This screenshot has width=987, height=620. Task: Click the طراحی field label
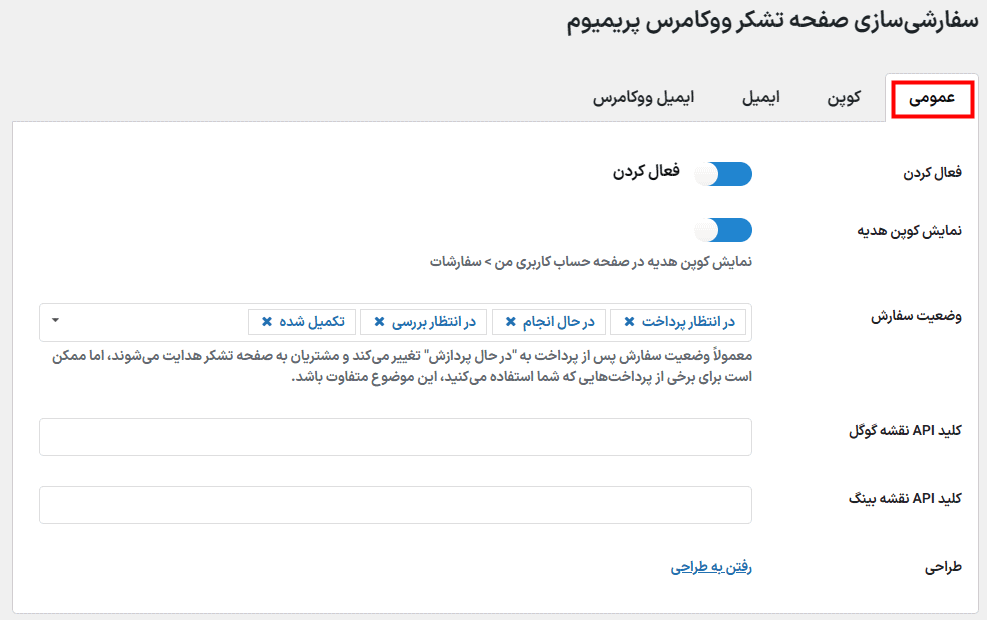pyautogui.click(x=944, y=568)
